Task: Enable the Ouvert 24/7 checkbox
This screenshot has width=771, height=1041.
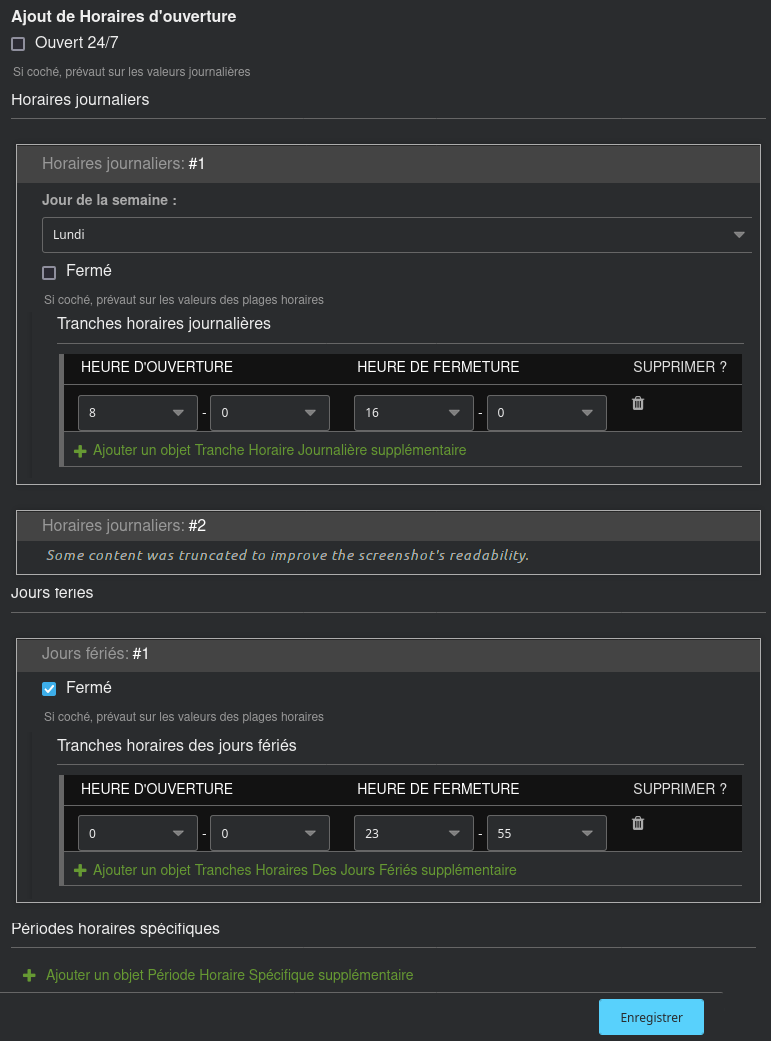Action: (x=18, y=44)
